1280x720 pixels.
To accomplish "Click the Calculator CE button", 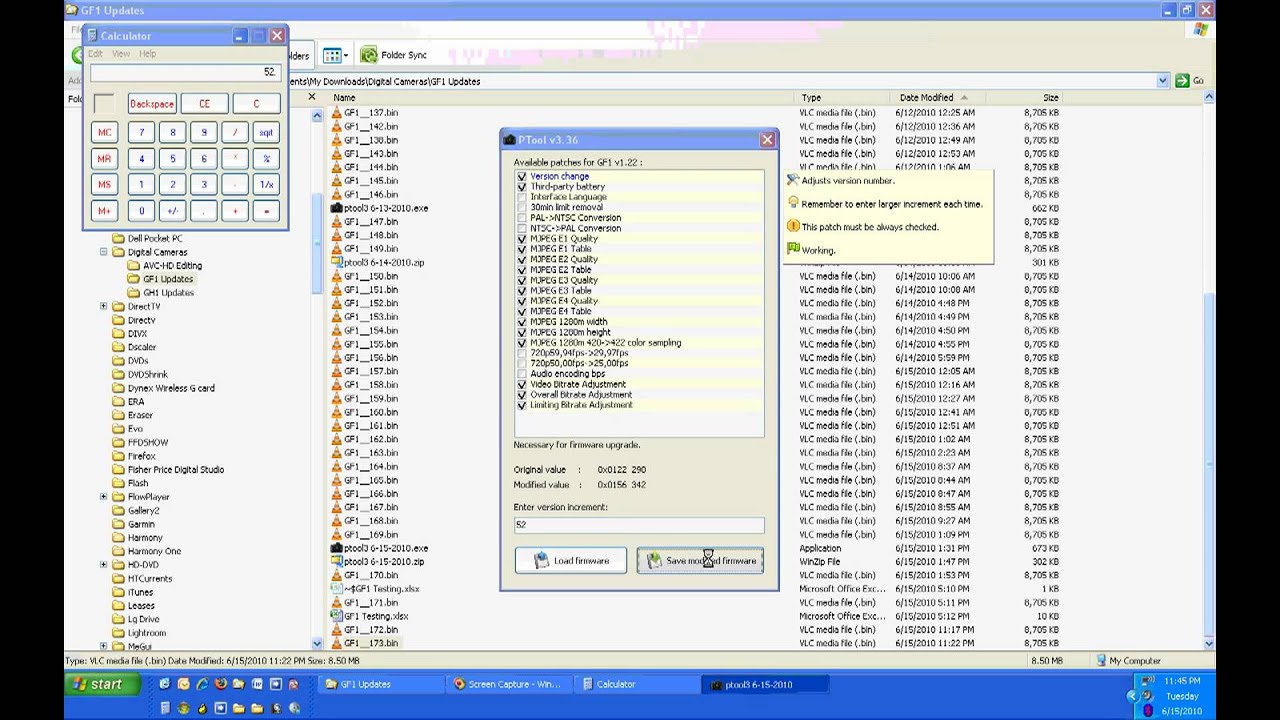I will 204,104.
